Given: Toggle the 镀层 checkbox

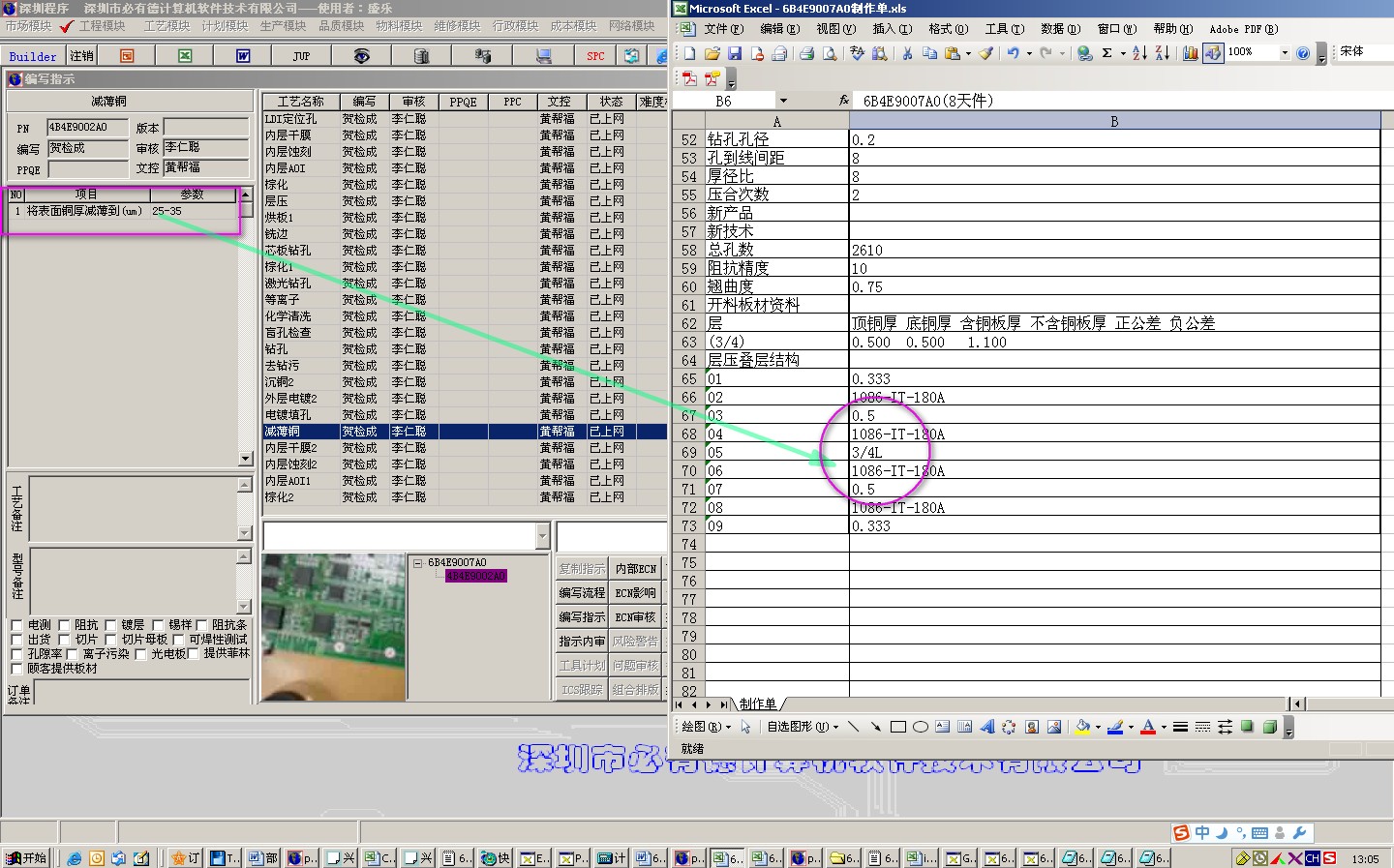Looking at the screenshot, I should click(110, 625).
